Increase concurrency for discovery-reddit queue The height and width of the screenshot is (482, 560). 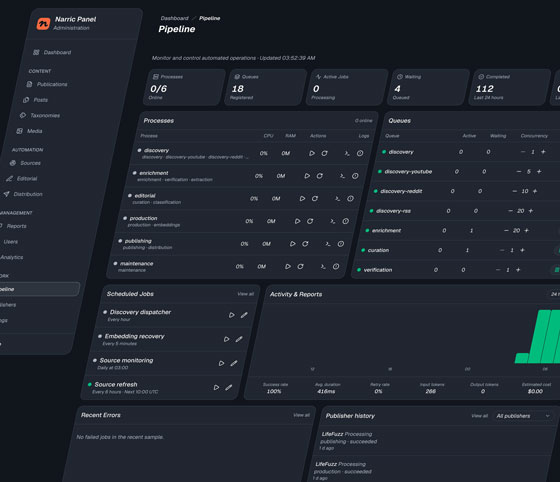click(535, 191)
